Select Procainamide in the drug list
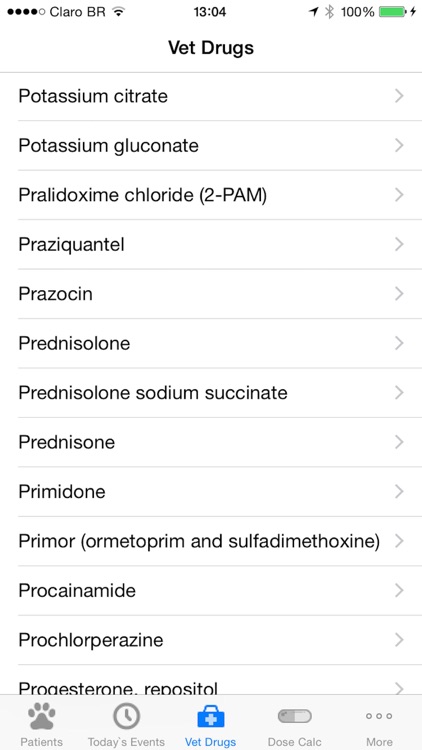 [x=211, y=591]
